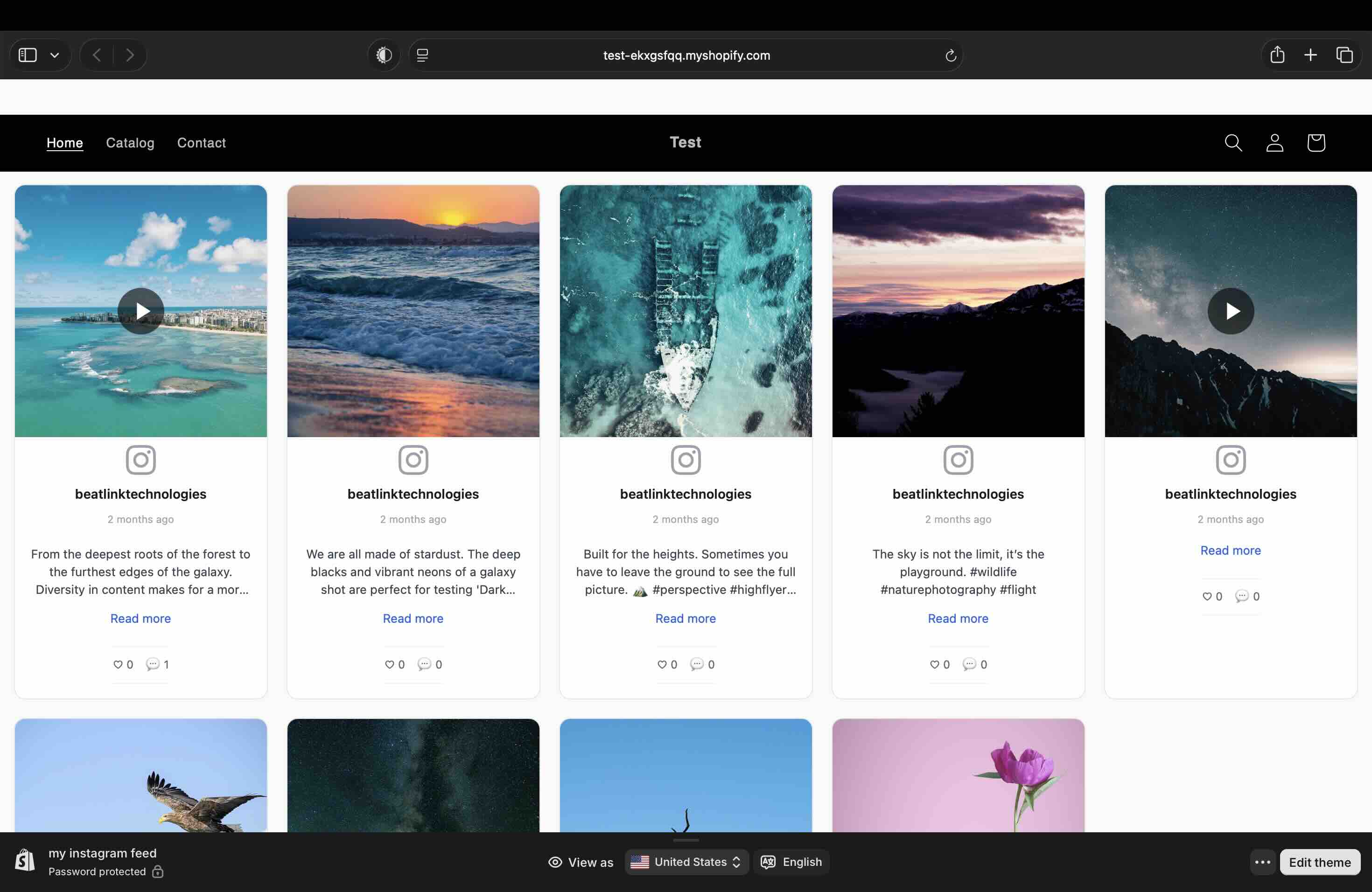
Task: Open the flying eagle photo
Action: click(x=140, y=776)
